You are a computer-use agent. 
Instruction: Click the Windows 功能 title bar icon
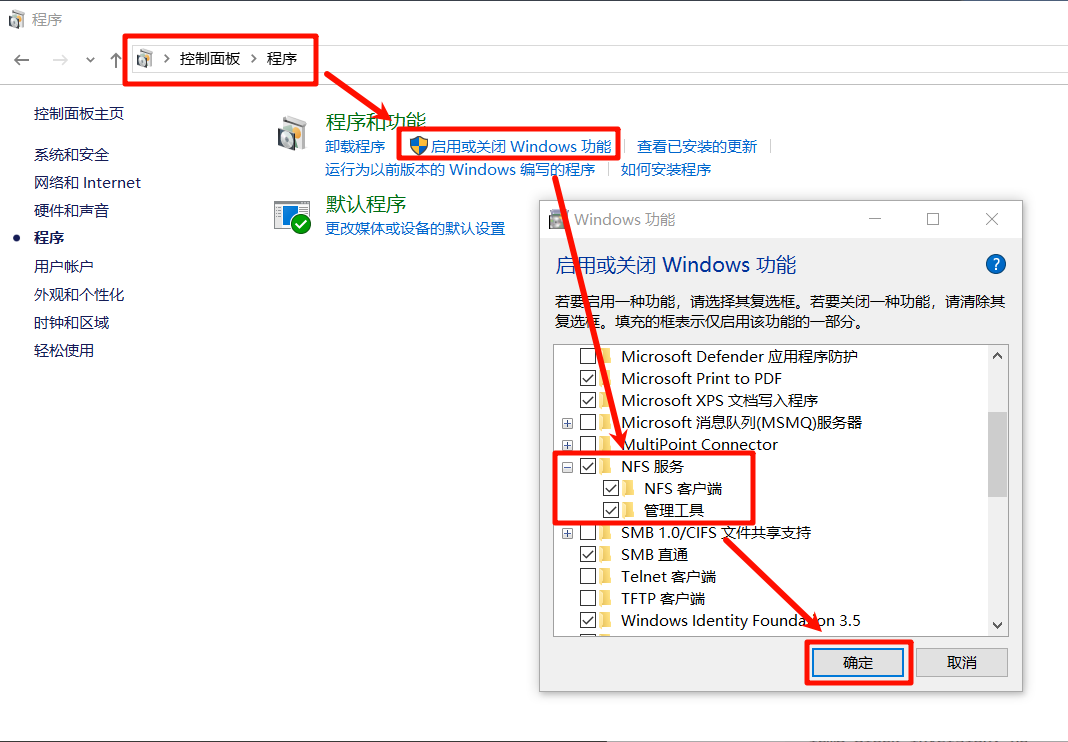tap(559, 219)
